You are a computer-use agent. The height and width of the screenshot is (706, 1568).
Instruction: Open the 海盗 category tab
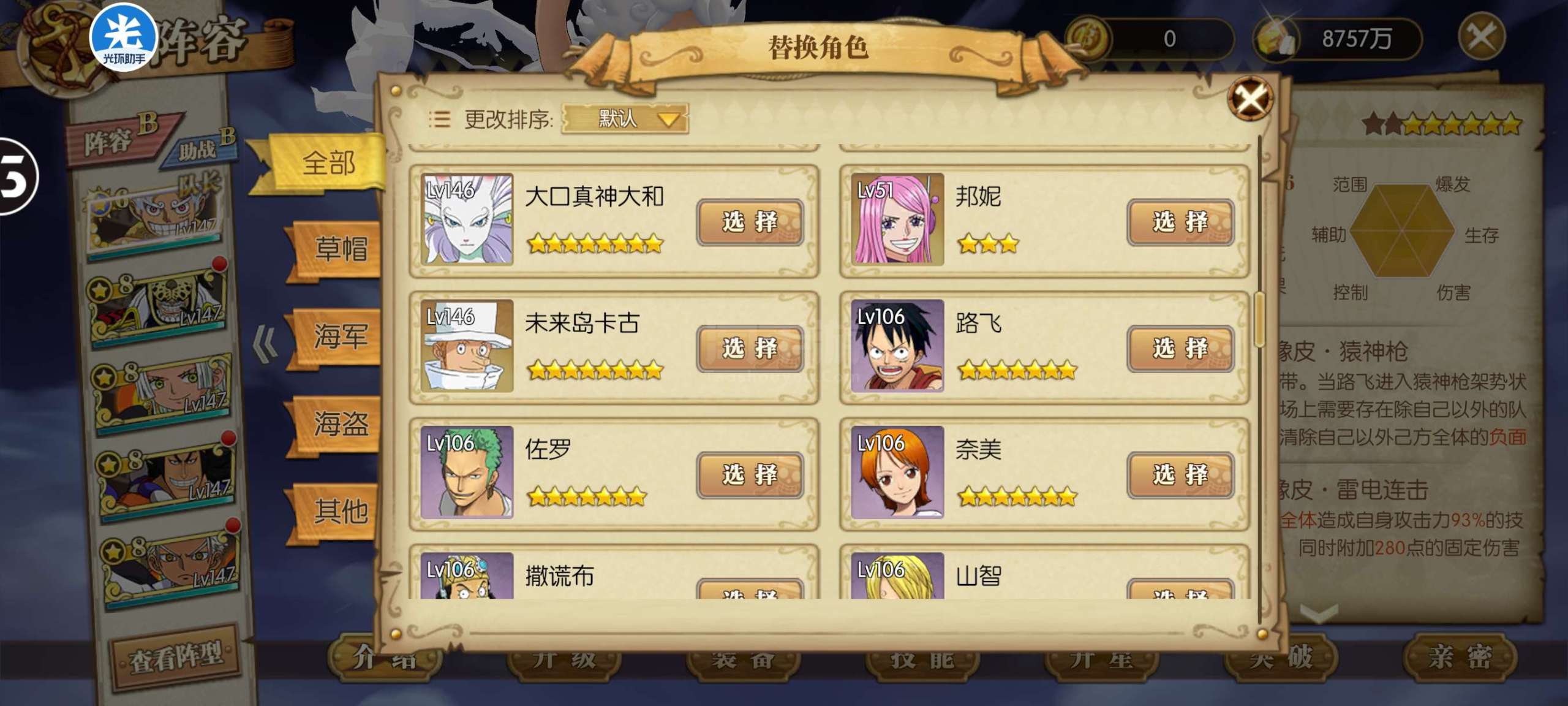[341, 424]
